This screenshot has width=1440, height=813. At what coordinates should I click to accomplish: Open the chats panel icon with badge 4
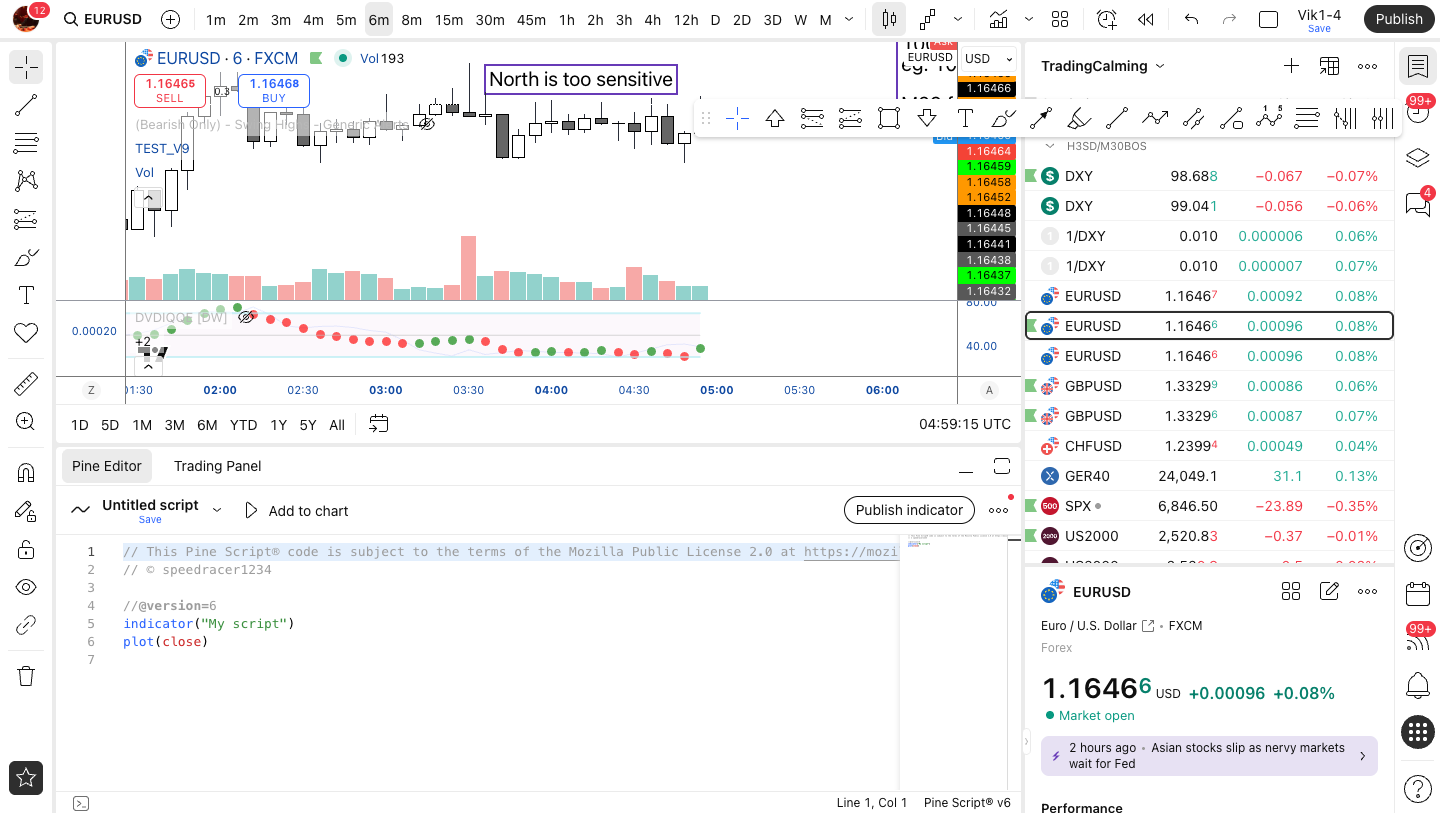tap(1417, 204)
